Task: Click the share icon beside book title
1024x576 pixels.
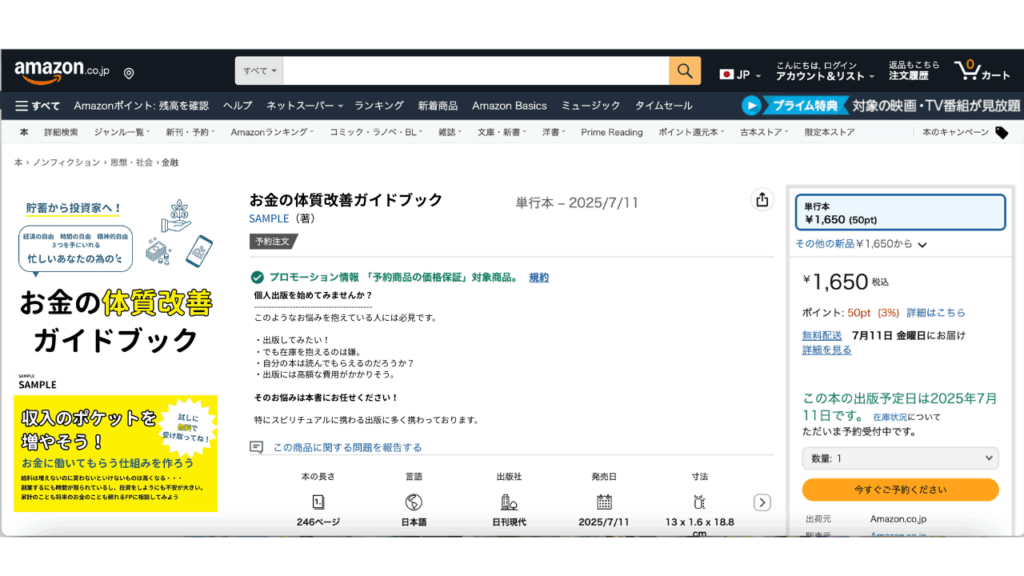Action: coord(762,200)
